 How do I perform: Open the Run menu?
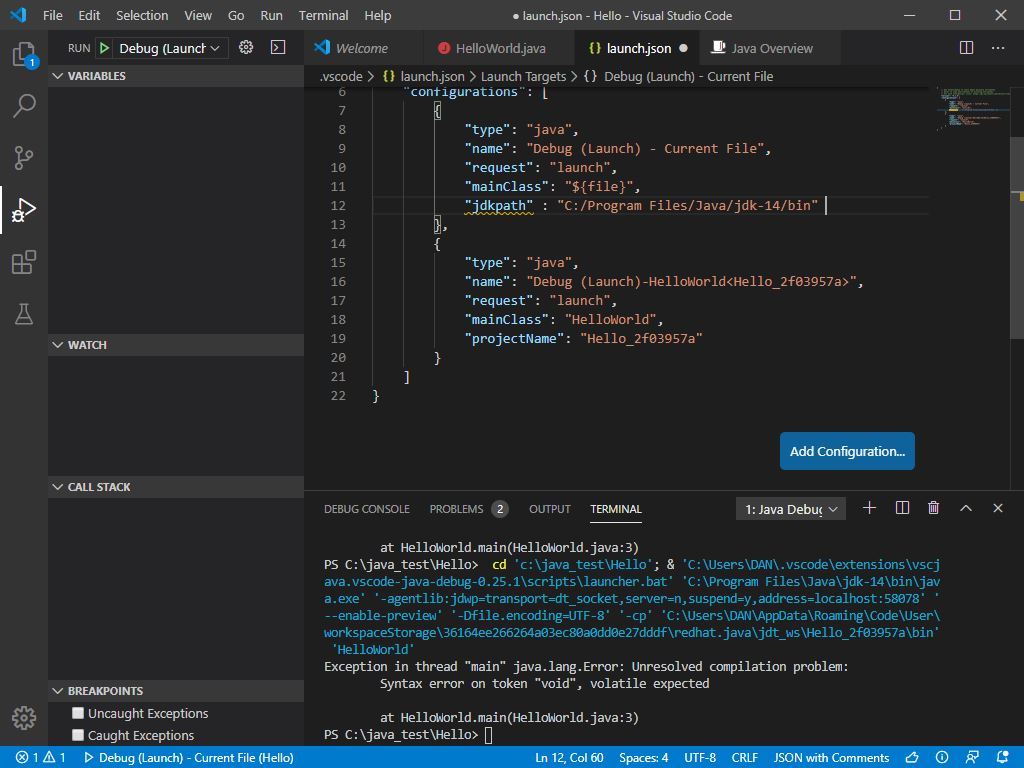271,15
